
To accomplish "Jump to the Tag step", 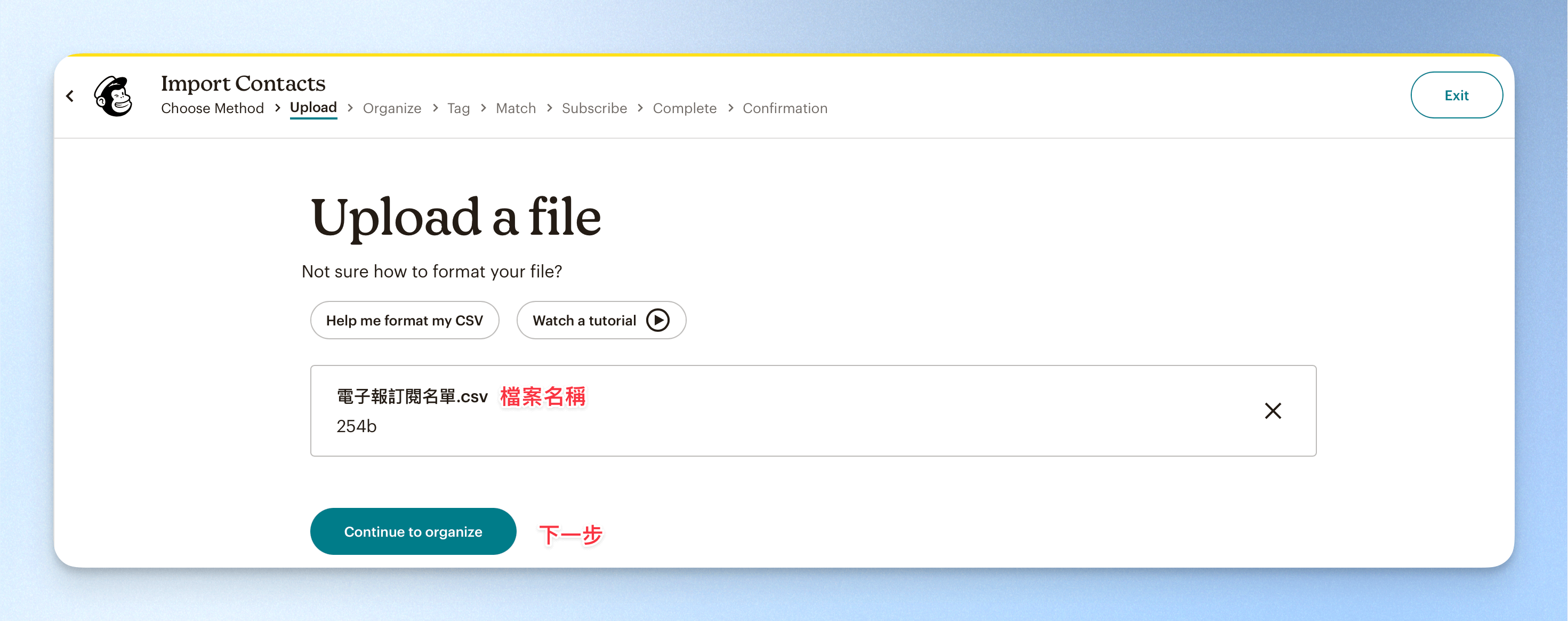I will (459, 108).
